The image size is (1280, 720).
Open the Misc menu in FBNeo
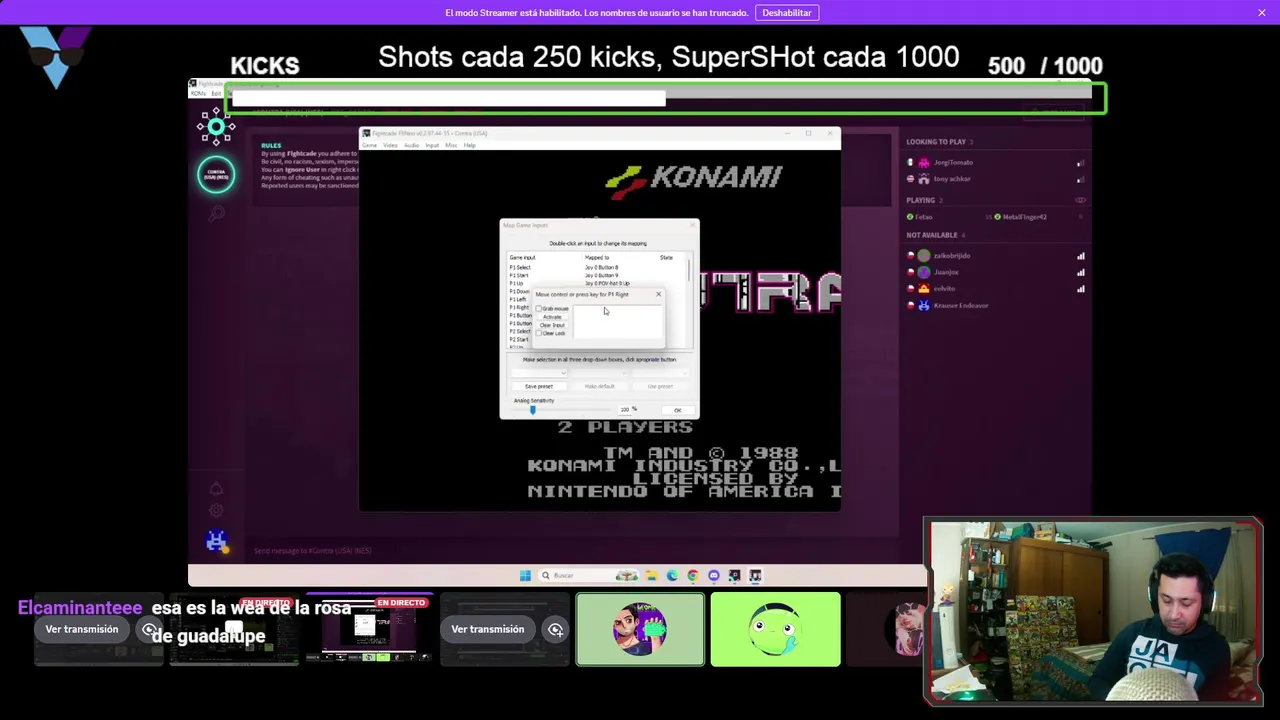[x=451, y=145]
